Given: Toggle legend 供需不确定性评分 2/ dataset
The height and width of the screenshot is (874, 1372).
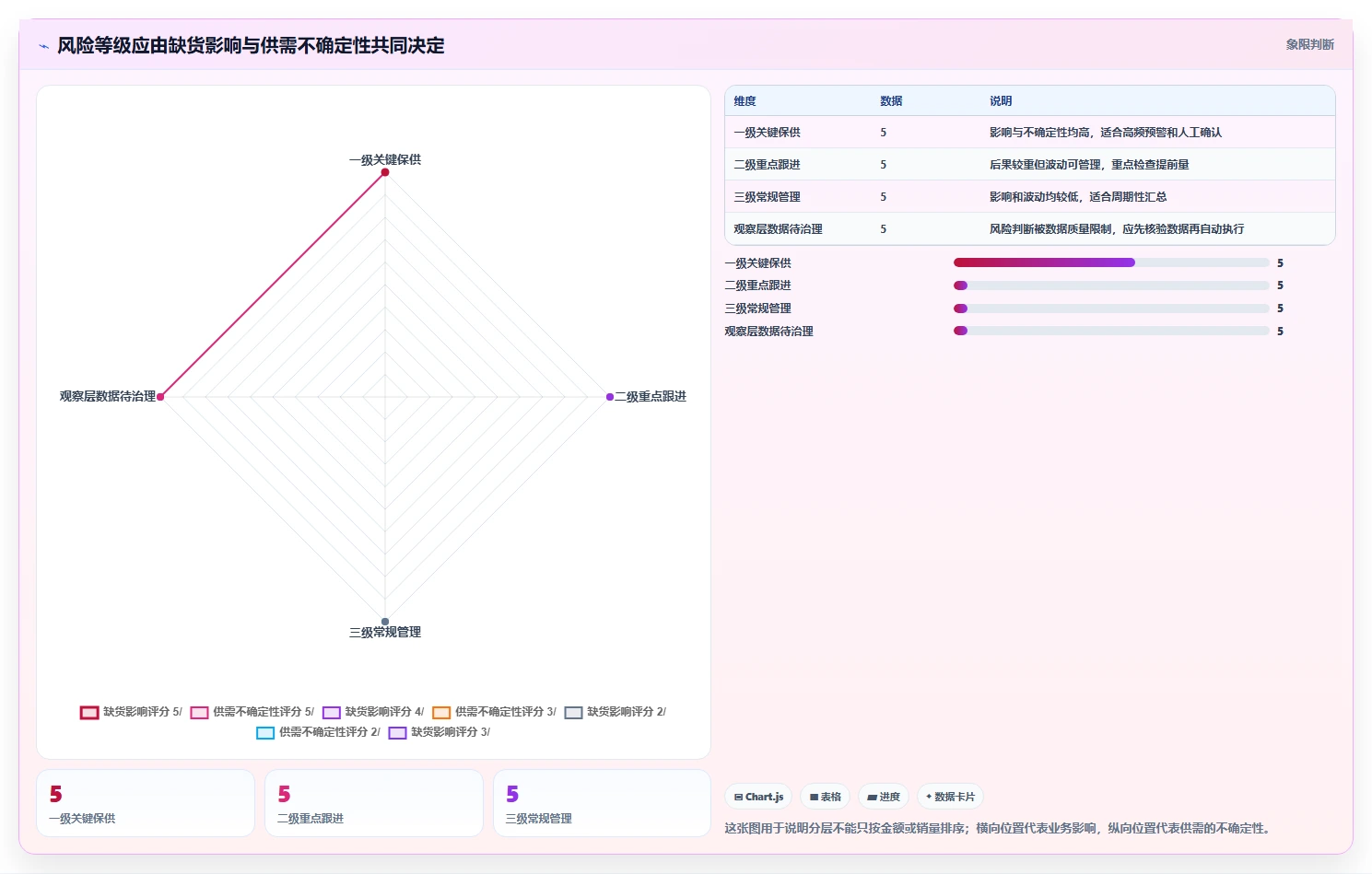Looking at the screenshot, I should (x=318, y=732).
